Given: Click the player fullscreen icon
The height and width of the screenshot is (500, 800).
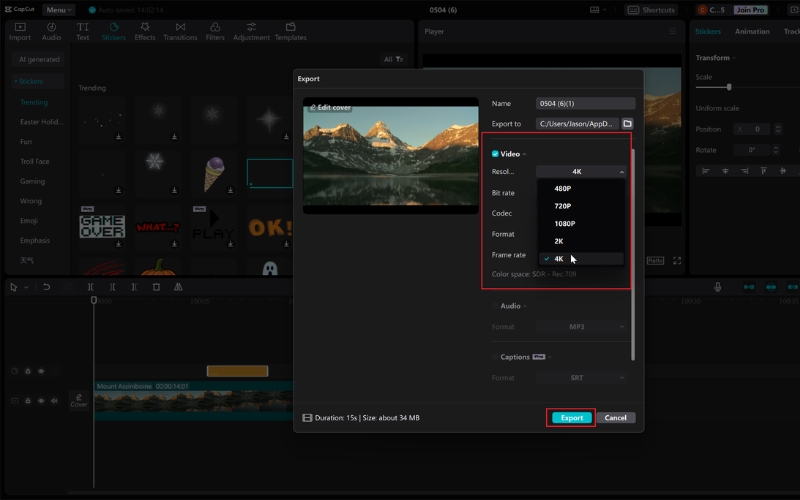Looking at the screenshot, I should coord(677,261).
